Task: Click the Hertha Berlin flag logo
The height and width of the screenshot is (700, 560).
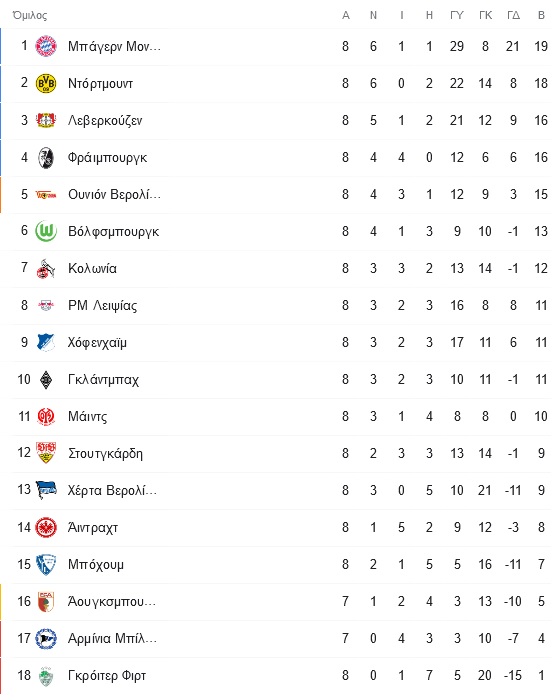Action: (46, 490)
